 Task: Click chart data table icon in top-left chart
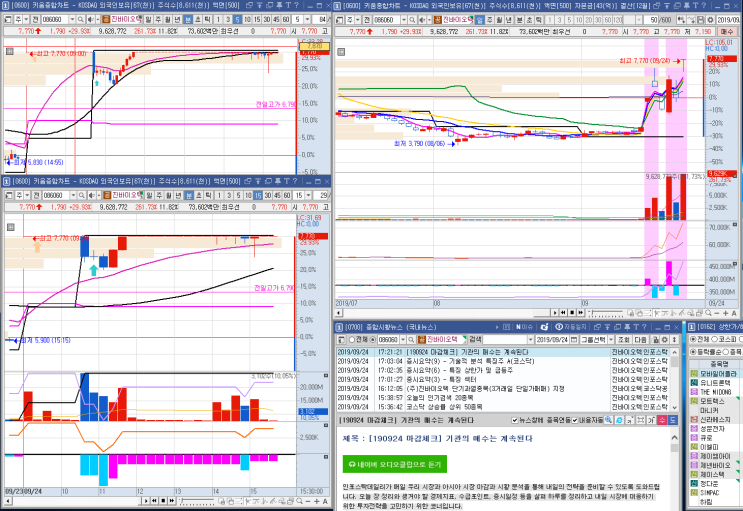[9, 51]
